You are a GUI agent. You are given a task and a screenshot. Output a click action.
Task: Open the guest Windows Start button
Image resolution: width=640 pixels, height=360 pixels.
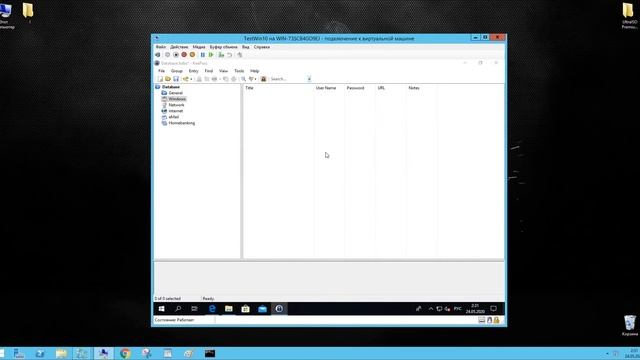point(162,309)
